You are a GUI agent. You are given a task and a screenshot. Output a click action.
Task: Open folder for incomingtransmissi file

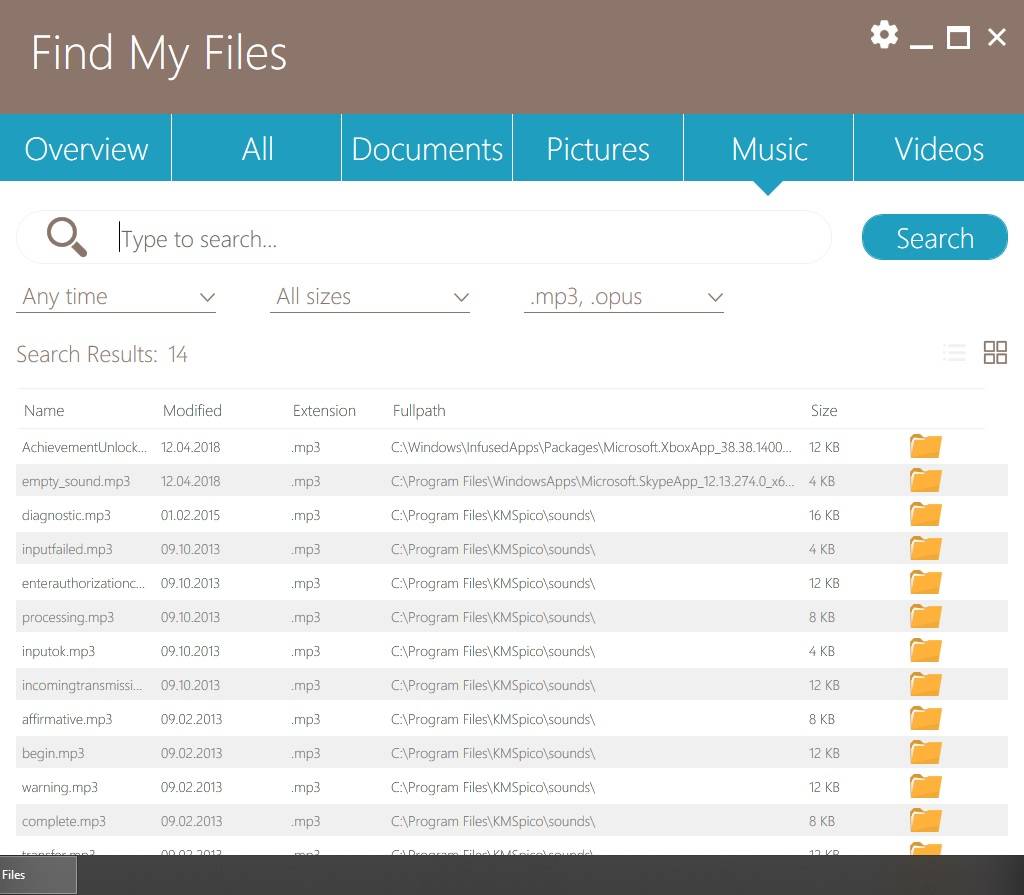tap(925, 684)
